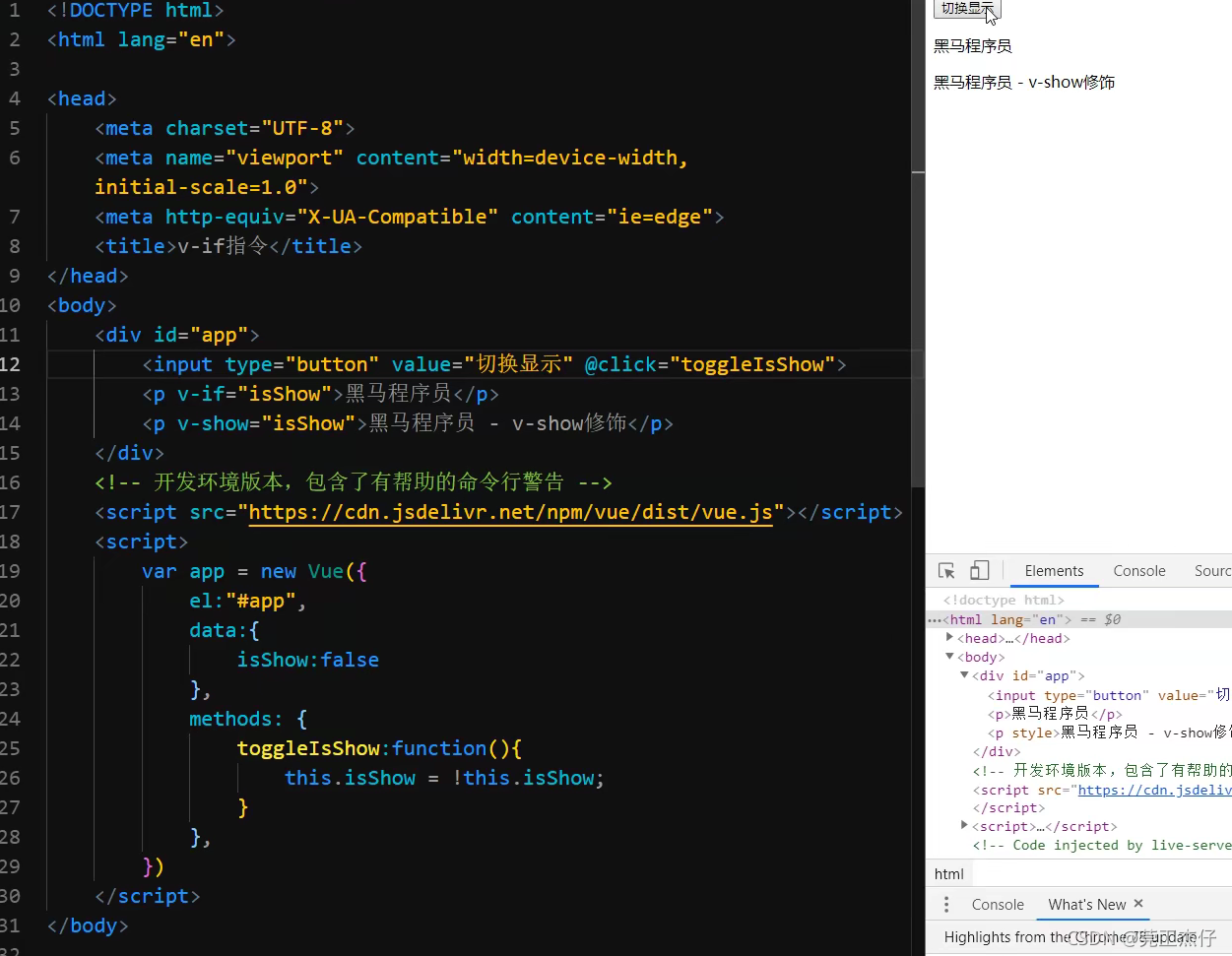
Task: Collapse the body node in Elements tree
Action: (x=950, y=656)
